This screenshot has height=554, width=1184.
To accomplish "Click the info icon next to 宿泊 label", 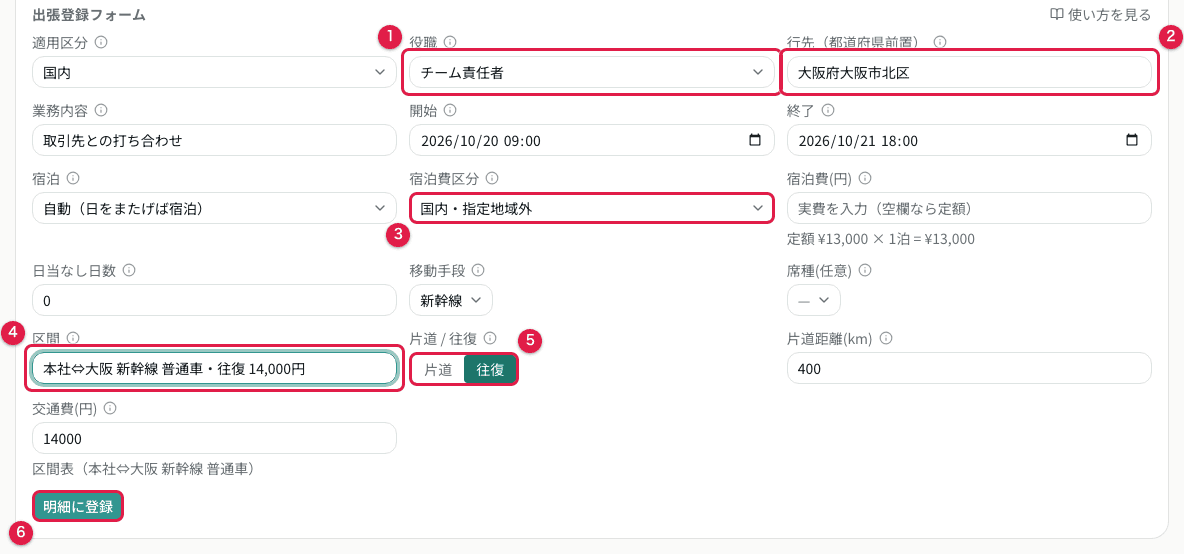I will [x=73, y=178].
